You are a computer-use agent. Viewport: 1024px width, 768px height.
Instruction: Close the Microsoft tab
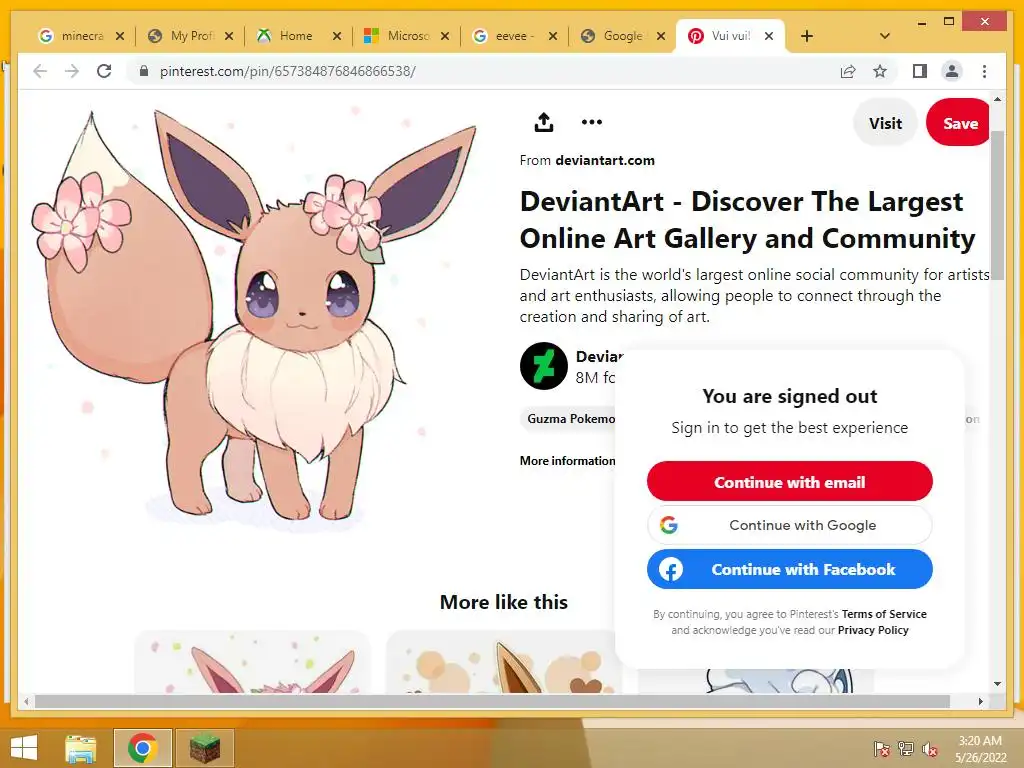pyautogui.click(x=445, y=36)
